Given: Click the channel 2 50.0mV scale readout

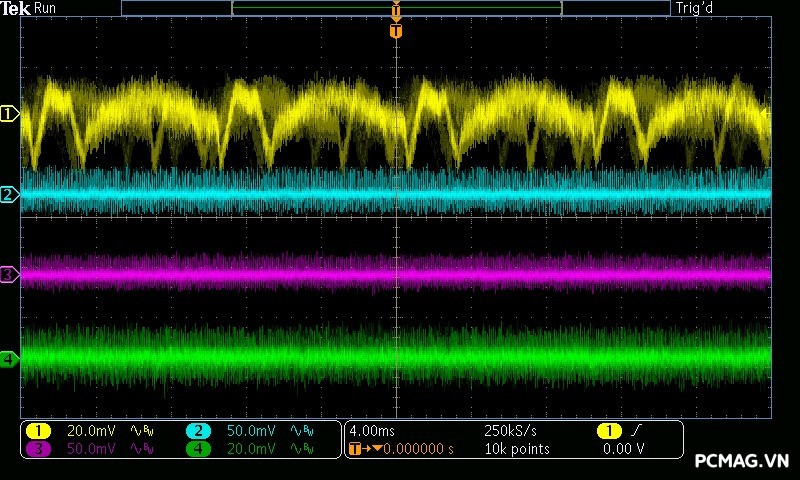Looking at the screenshot, I should coord(251,431).
